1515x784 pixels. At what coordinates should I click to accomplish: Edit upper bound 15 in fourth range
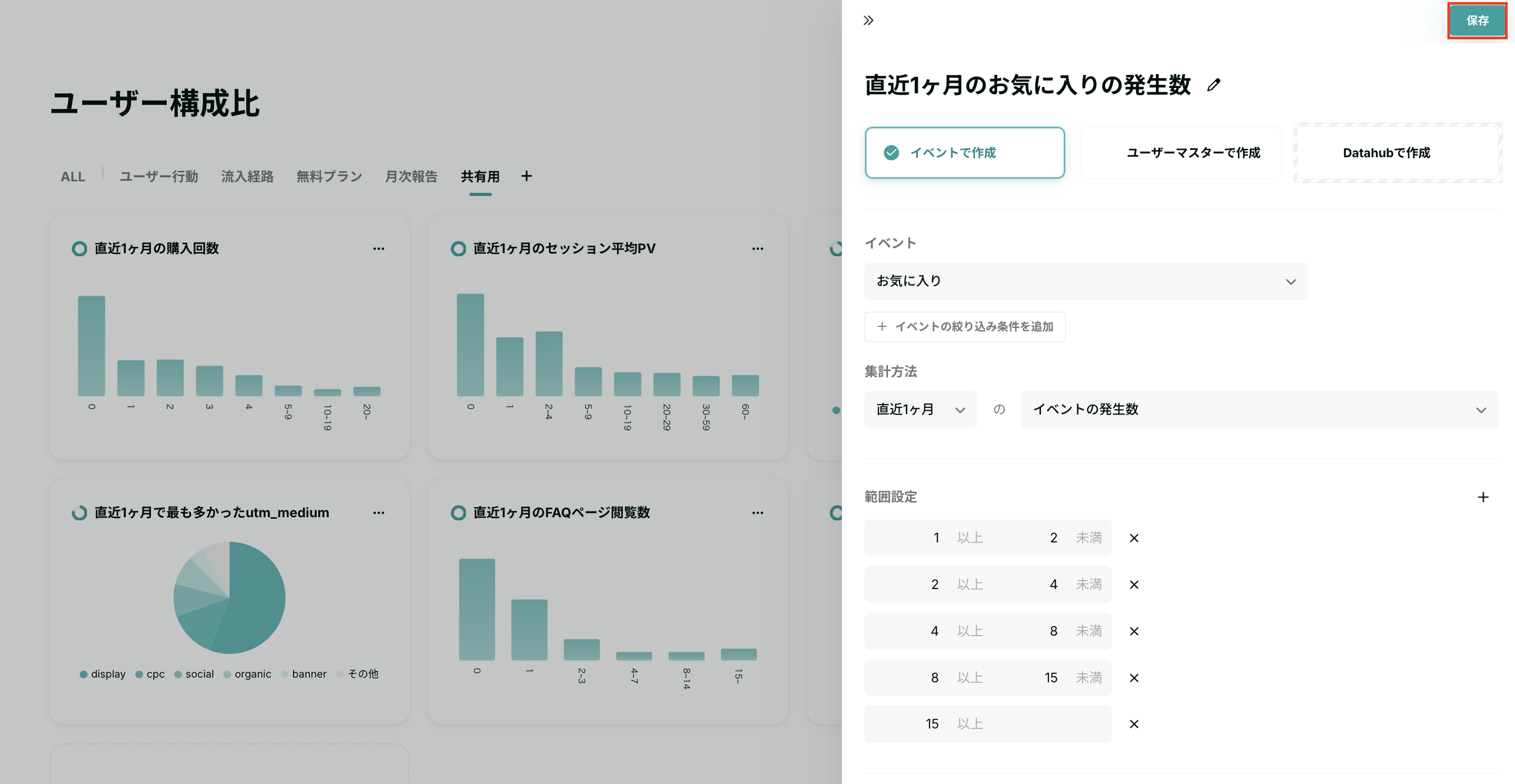(1051, 678)
